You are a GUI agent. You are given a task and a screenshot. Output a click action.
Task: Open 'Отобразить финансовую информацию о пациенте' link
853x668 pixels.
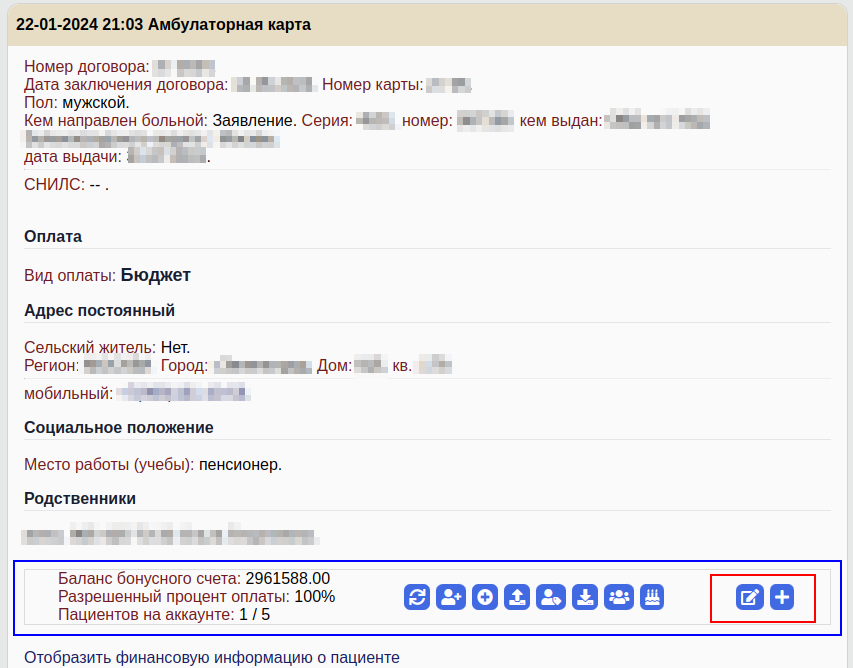(212, 657)
